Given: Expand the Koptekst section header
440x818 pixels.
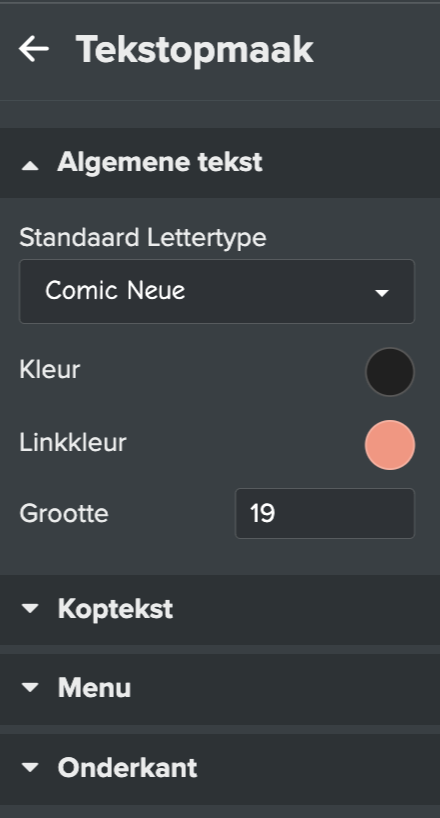Looking at the screenshot, I should pos(220,609).
